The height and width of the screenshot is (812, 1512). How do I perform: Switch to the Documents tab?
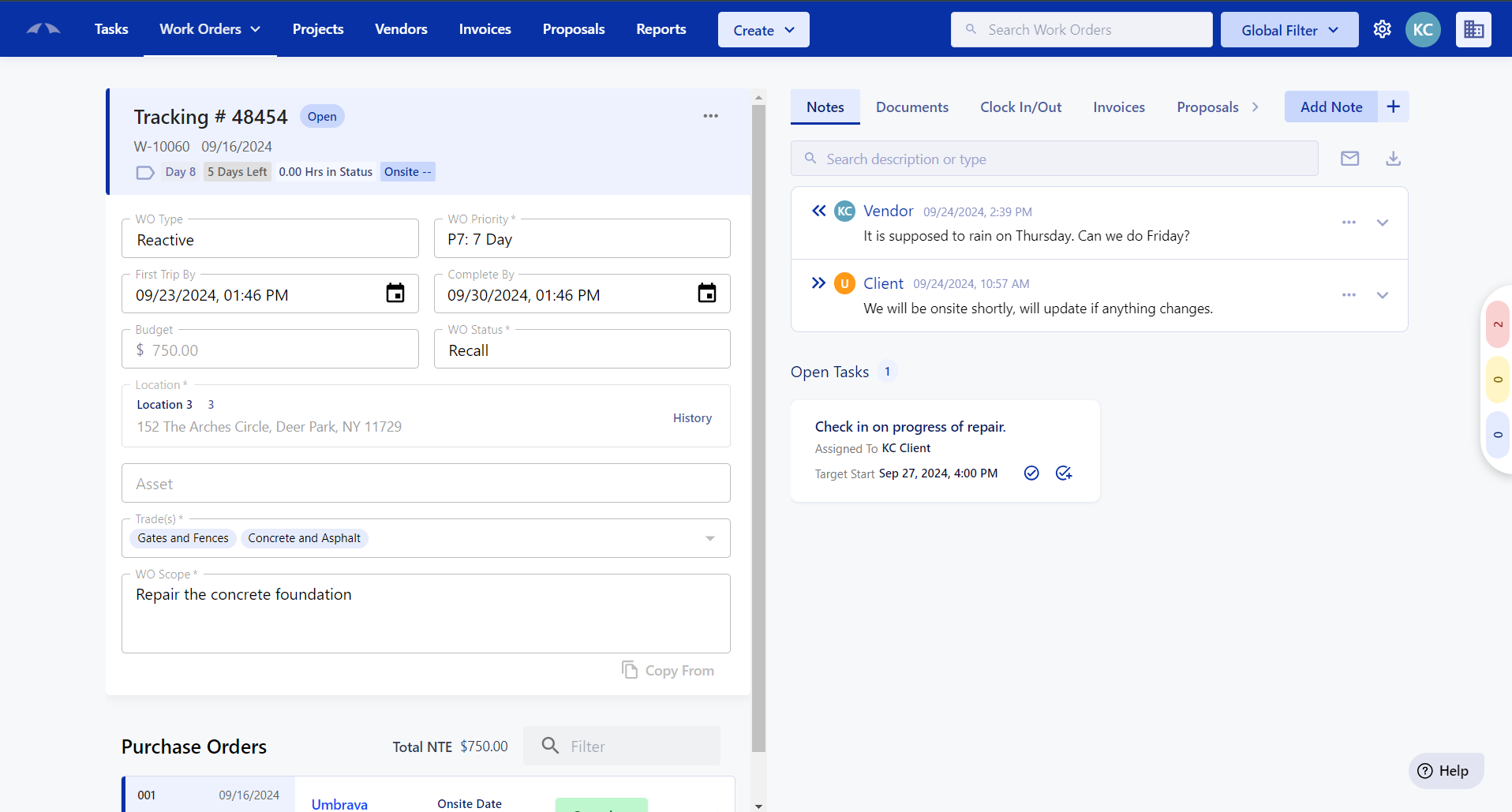912,107
